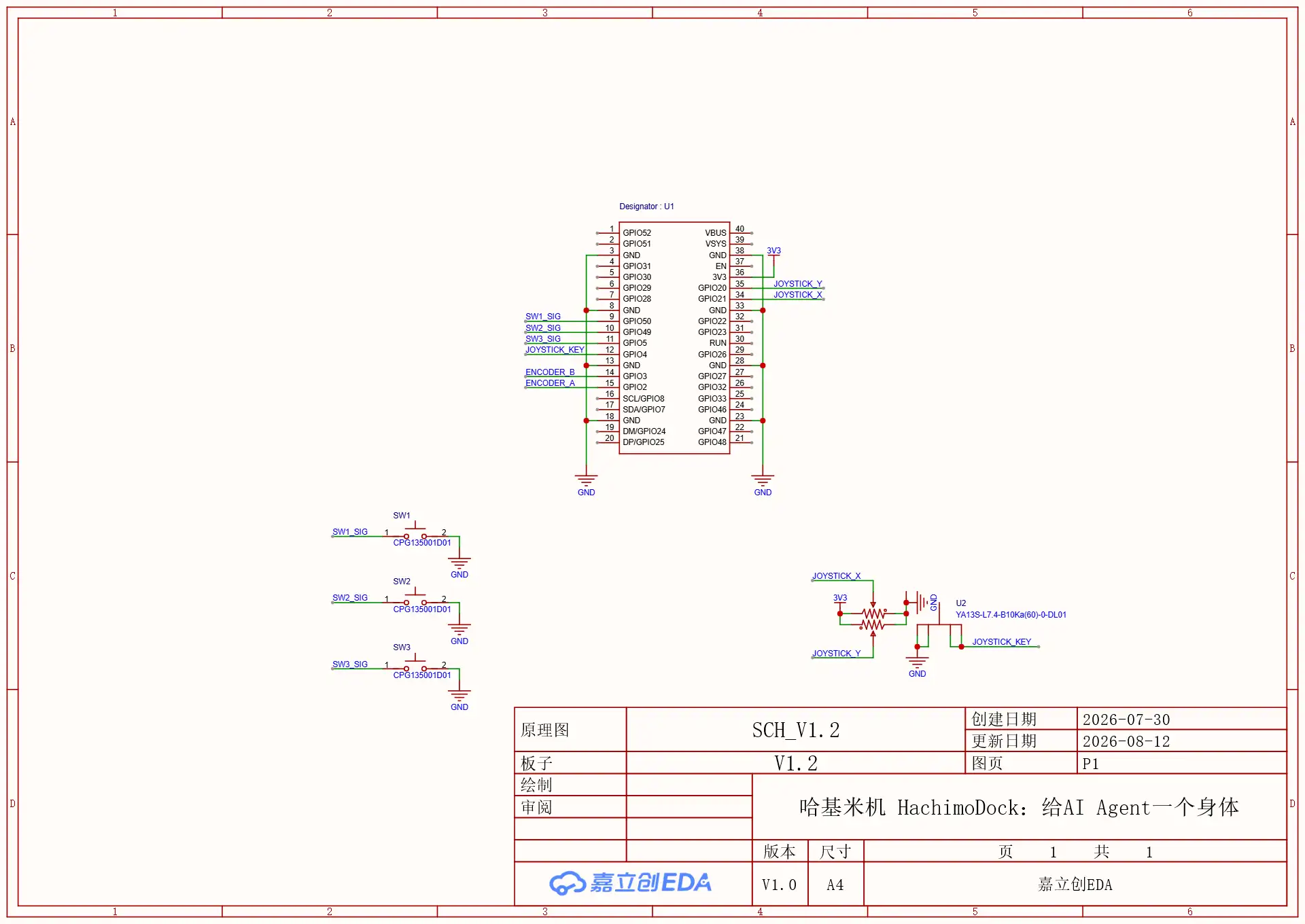The height and width of the screenshot is (924, 1305).
Task: Click the SW2_SIG net label next to U1 pin 10
Action: (x=543, y=328)
